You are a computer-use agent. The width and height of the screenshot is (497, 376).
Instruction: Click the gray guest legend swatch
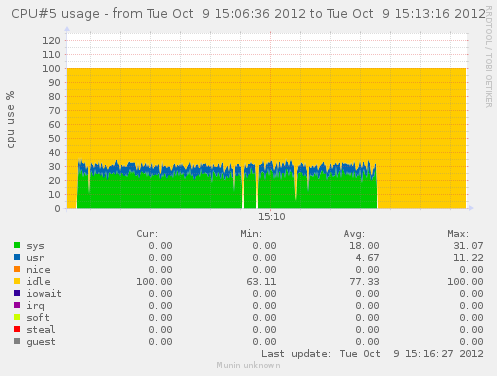pyautogui.click(x=17, y=341)
